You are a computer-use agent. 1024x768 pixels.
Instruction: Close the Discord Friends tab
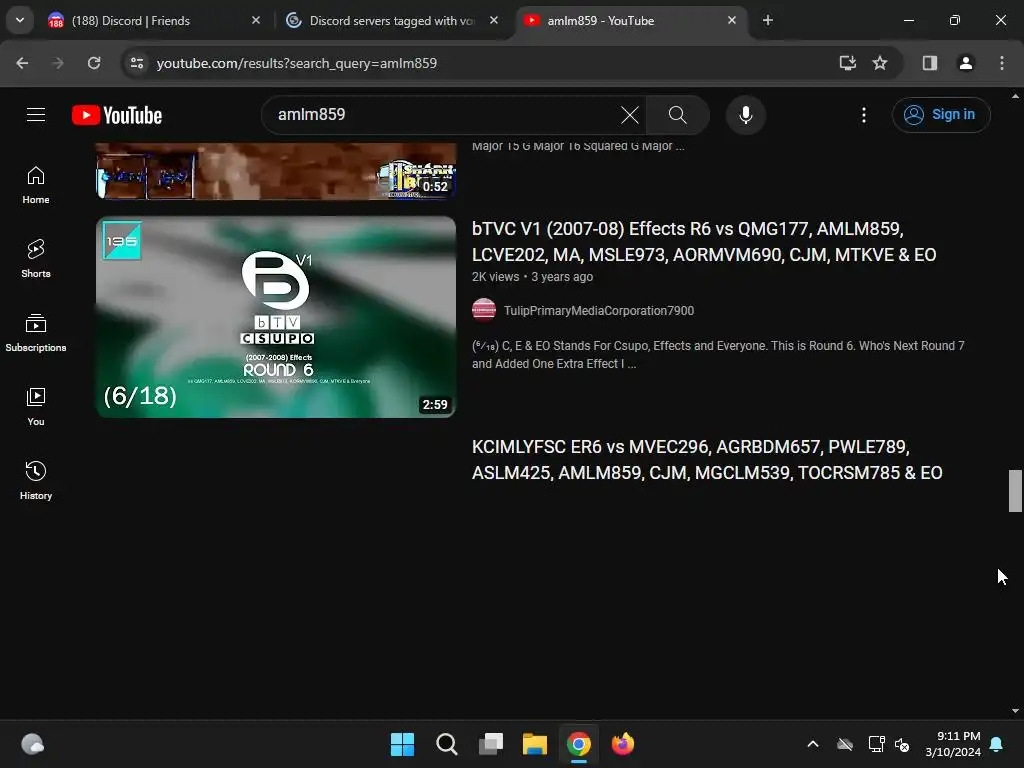tap(255, 21)
